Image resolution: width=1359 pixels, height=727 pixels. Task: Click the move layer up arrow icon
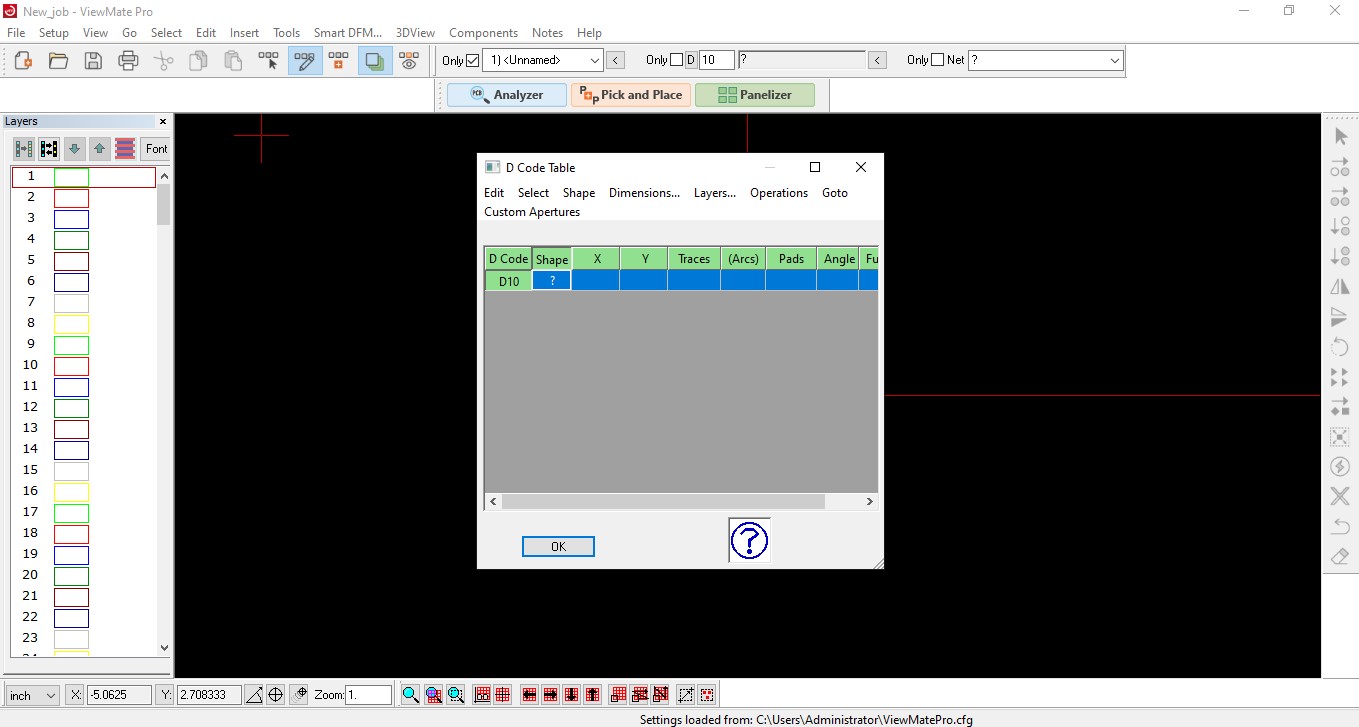(99, 149)
